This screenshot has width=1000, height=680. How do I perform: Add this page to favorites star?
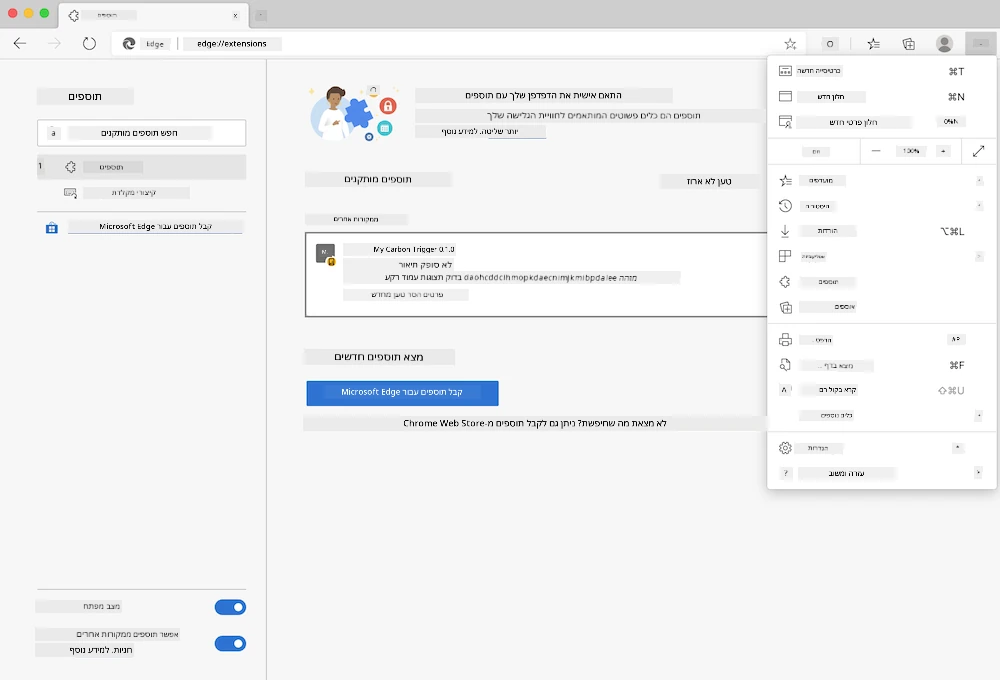tap(790, 43)
